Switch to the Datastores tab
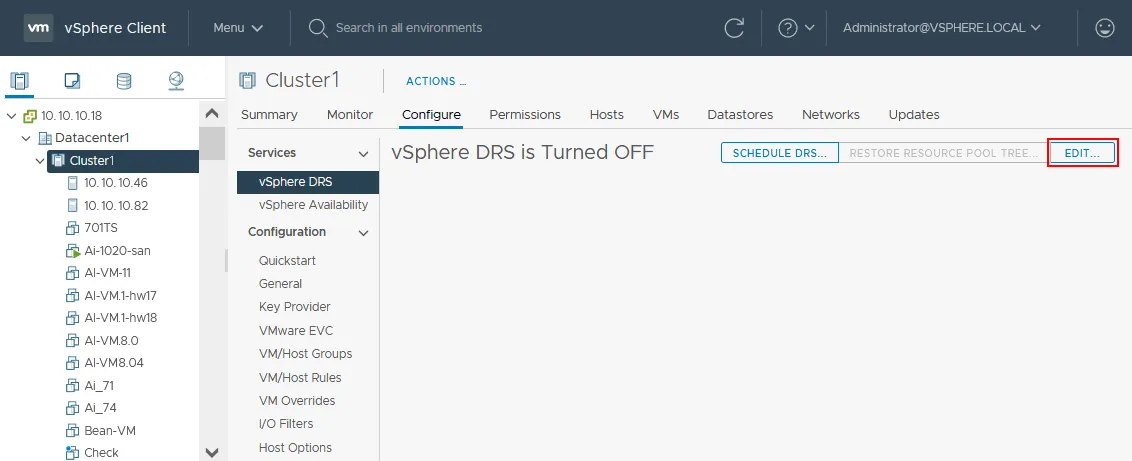This screenshot has height=461, width=1132. (740, 115)
